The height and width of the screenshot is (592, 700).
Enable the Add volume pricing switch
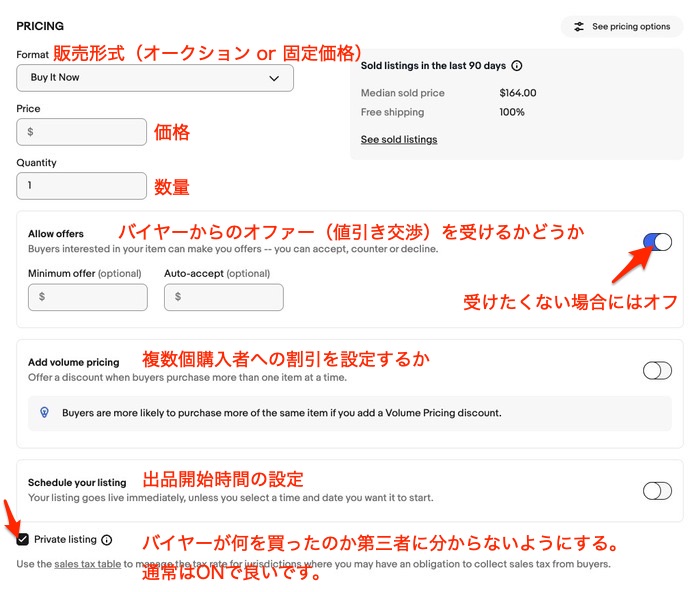pos(657,370)
